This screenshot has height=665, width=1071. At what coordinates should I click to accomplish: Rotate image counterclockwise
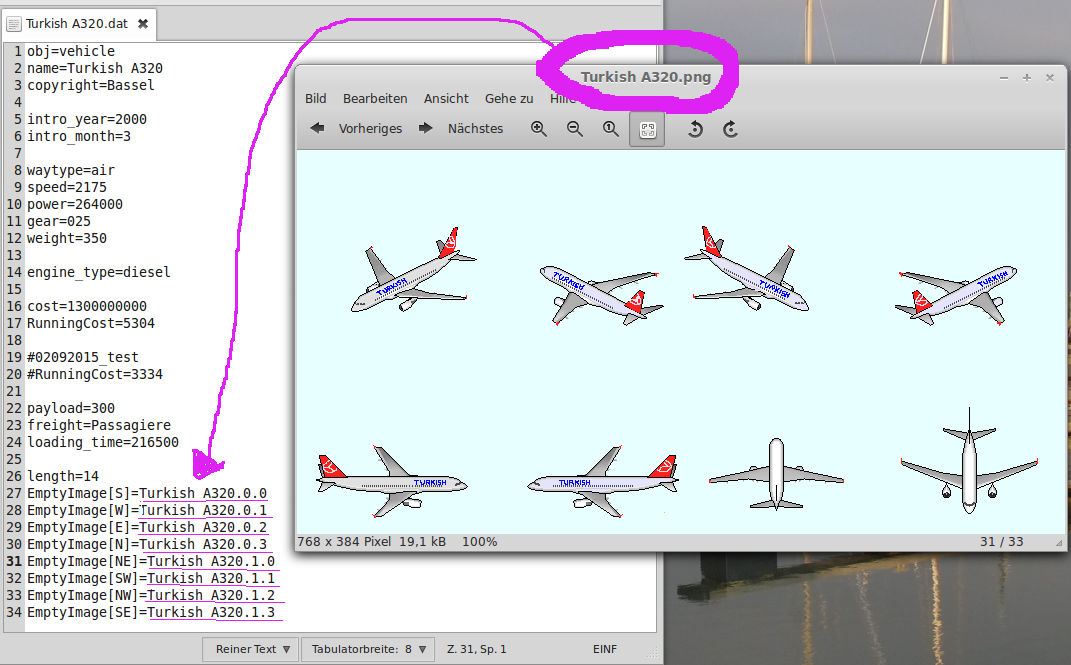pyautogui.click(x=696, y=129)
